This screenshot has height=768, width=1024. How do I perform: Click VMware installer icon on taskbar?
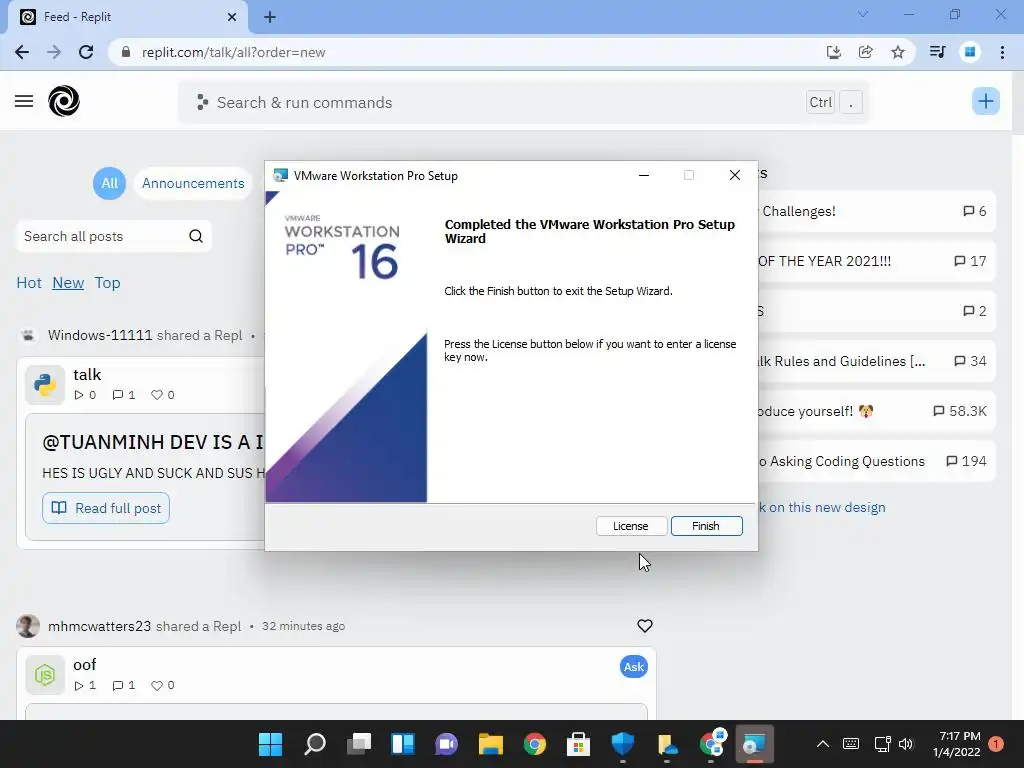pos(754,744)
